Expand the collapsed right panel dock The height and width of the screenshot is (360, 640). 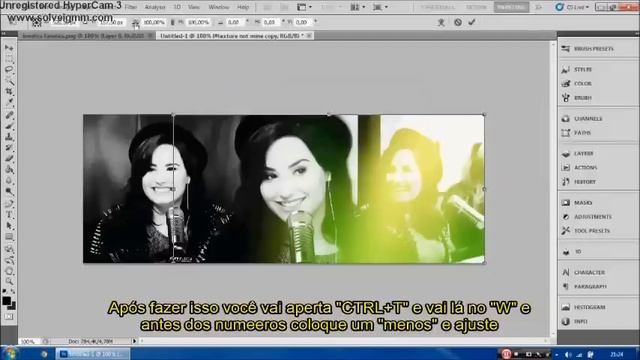pyautogui.click(x=637, y=33)
